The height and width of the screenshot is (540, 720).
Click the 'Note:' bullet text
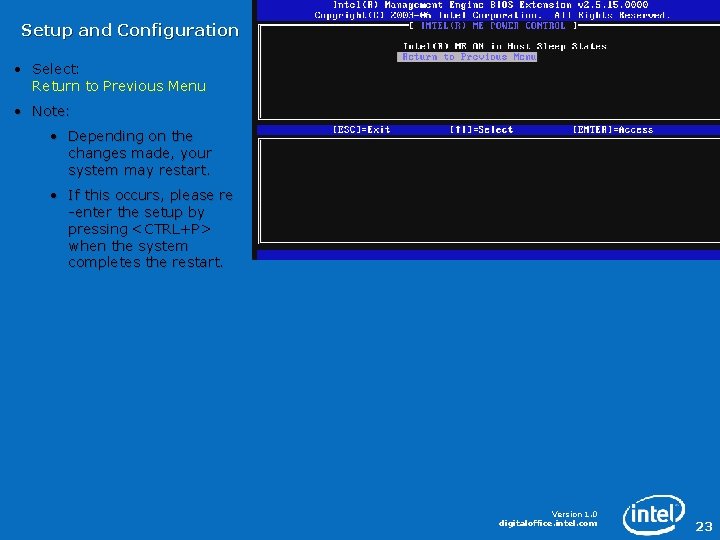coord(51,111)
